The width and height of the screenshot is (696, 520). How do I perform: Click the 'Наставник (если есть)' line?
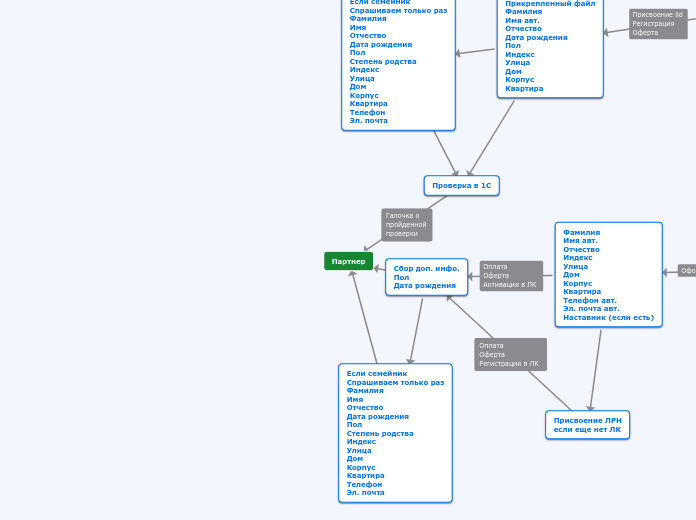coord(609,318)
